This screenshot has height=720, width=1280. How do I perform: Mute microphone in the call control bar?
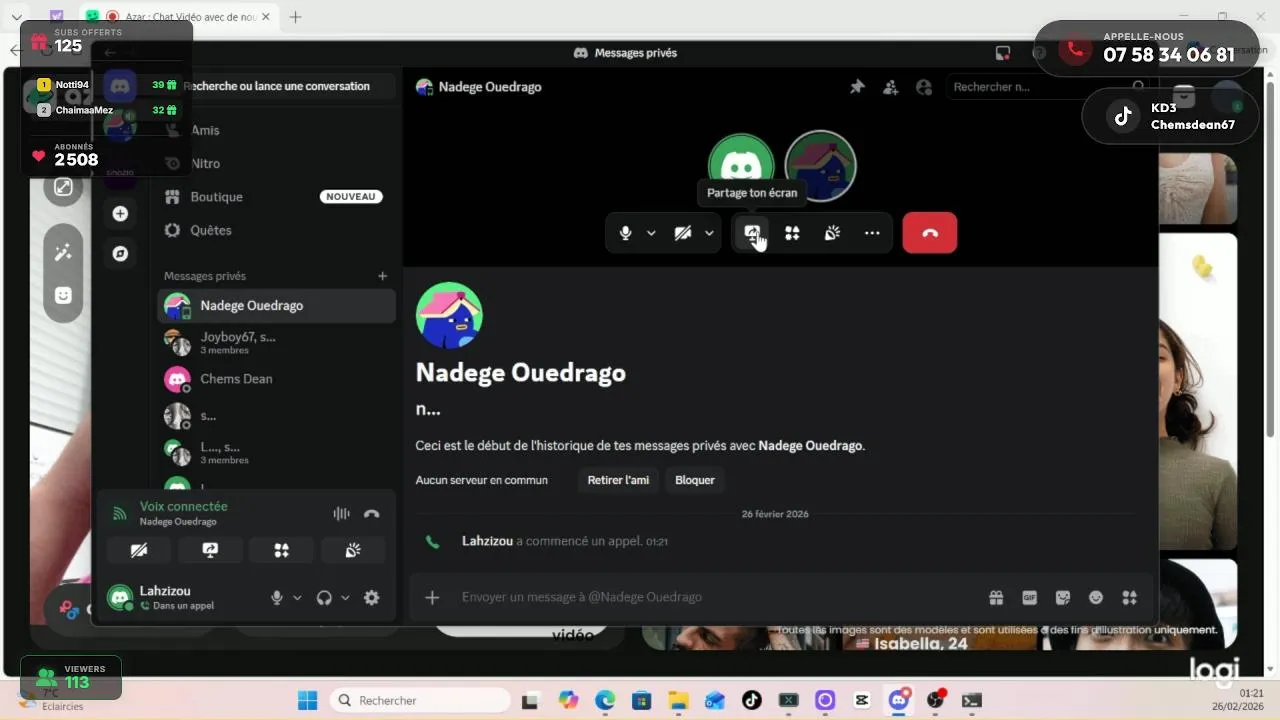pyautogui.click(x=625, y=233)
